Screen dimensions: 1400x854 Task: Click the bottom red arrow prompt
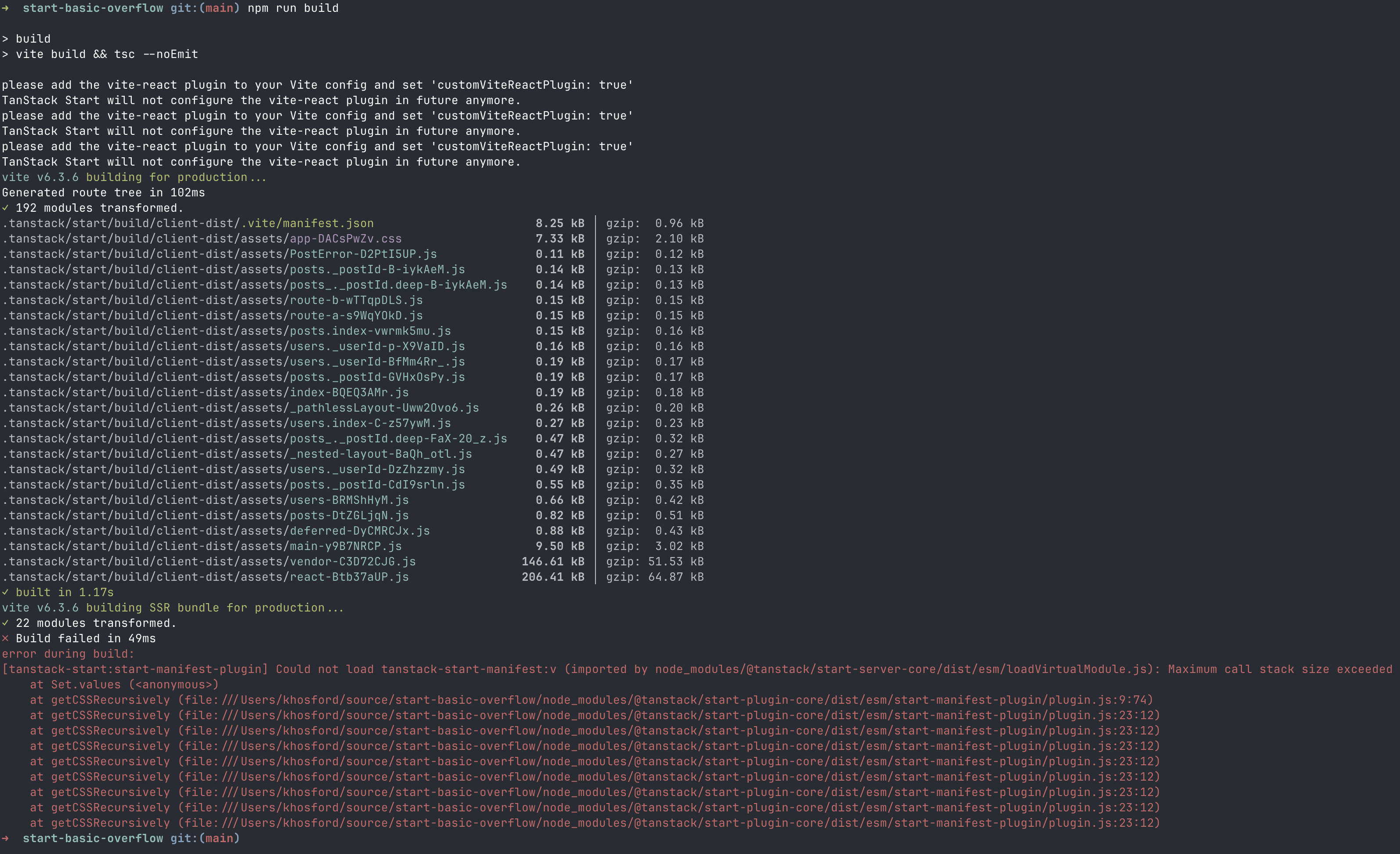5,839
